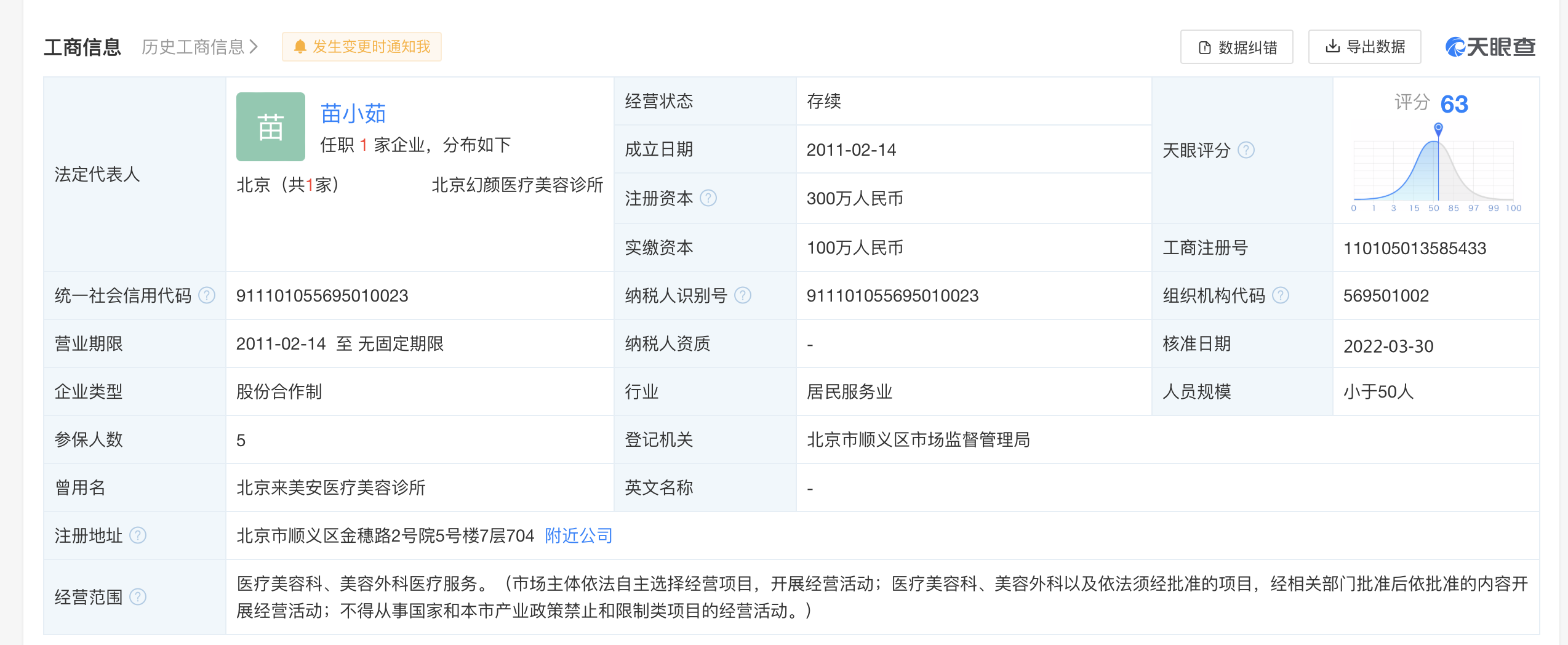Click help icon beside 纳税人识别号
The width and height of the screenshot is (1568, 645).
click(x=743, y=295)
